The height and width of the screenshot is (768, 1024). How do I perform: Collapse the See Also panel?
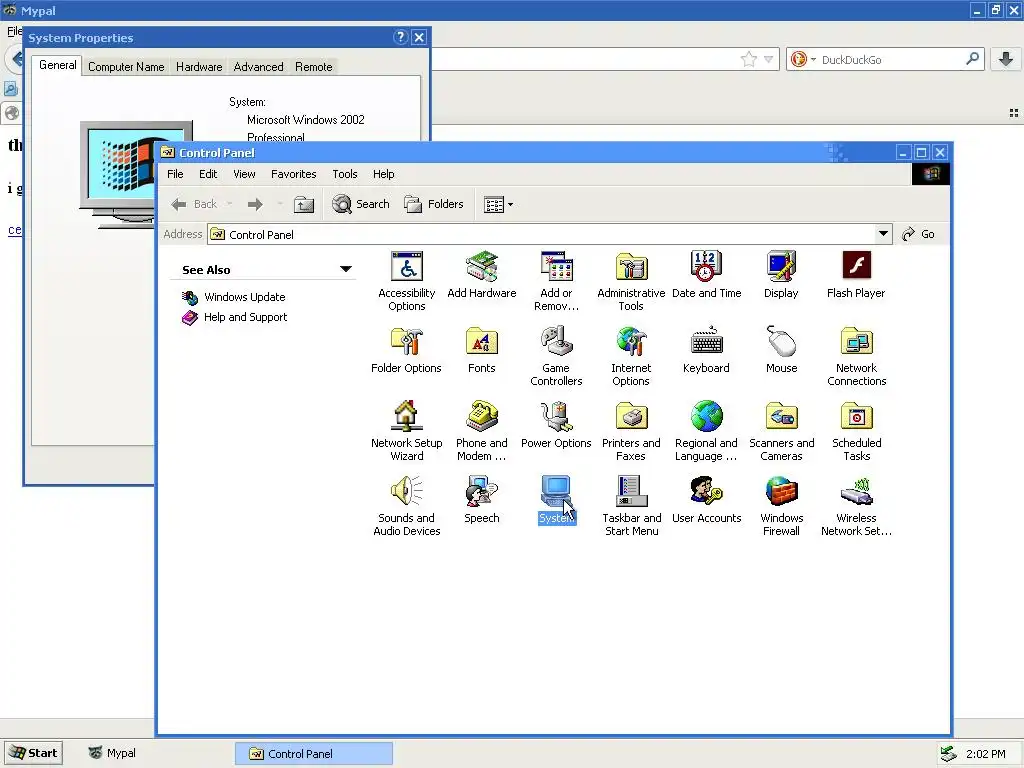(346, 269)
